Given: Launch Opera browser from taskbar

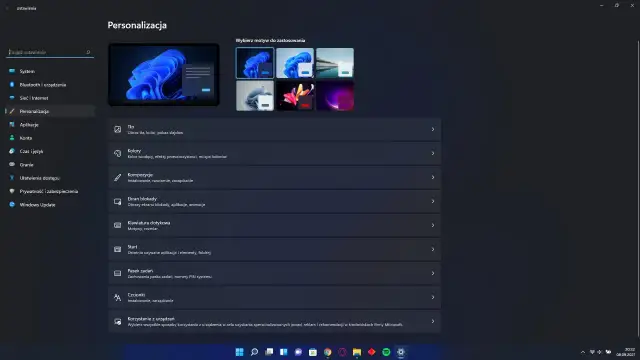Looking at the screenshot, I should coord(342,352).
